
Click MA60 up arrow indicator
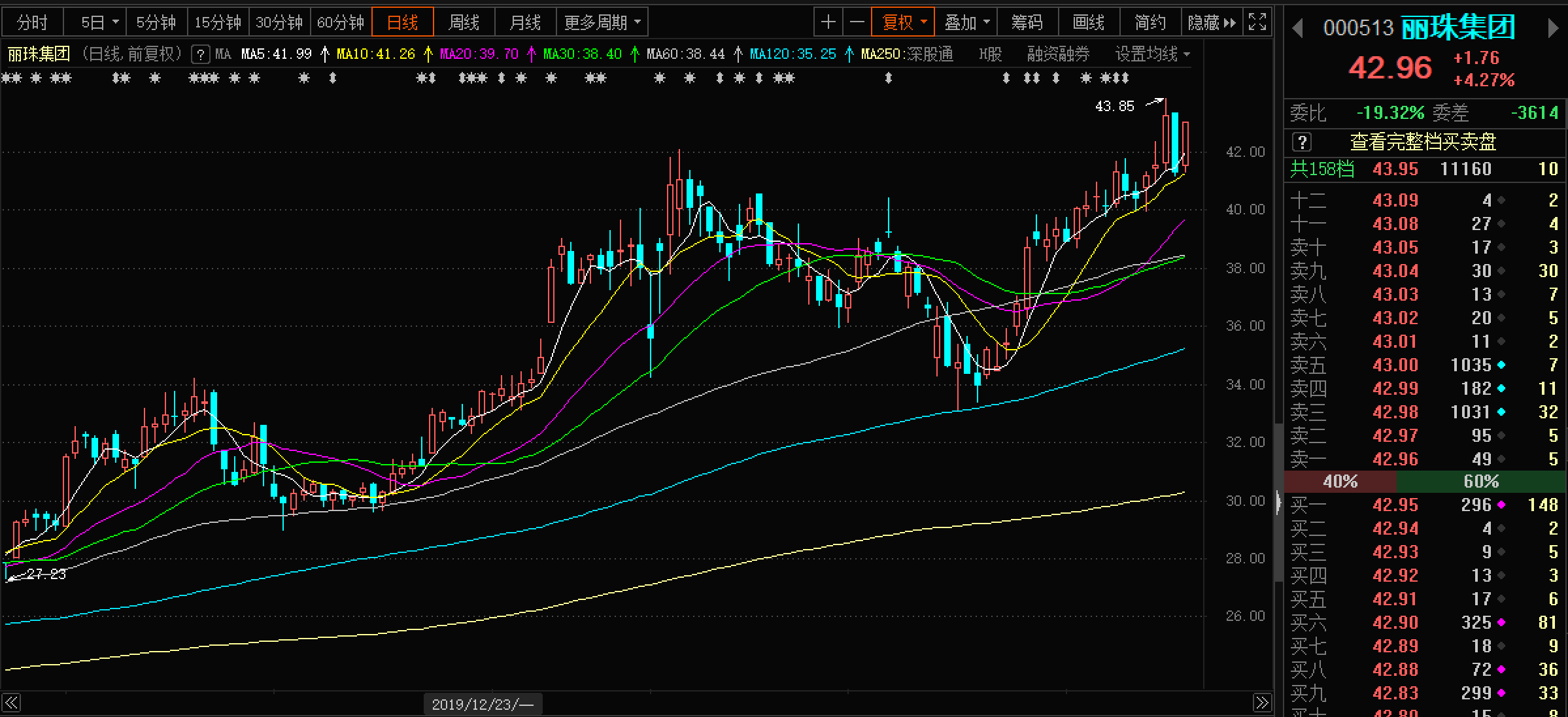click(x=738, y=54)
